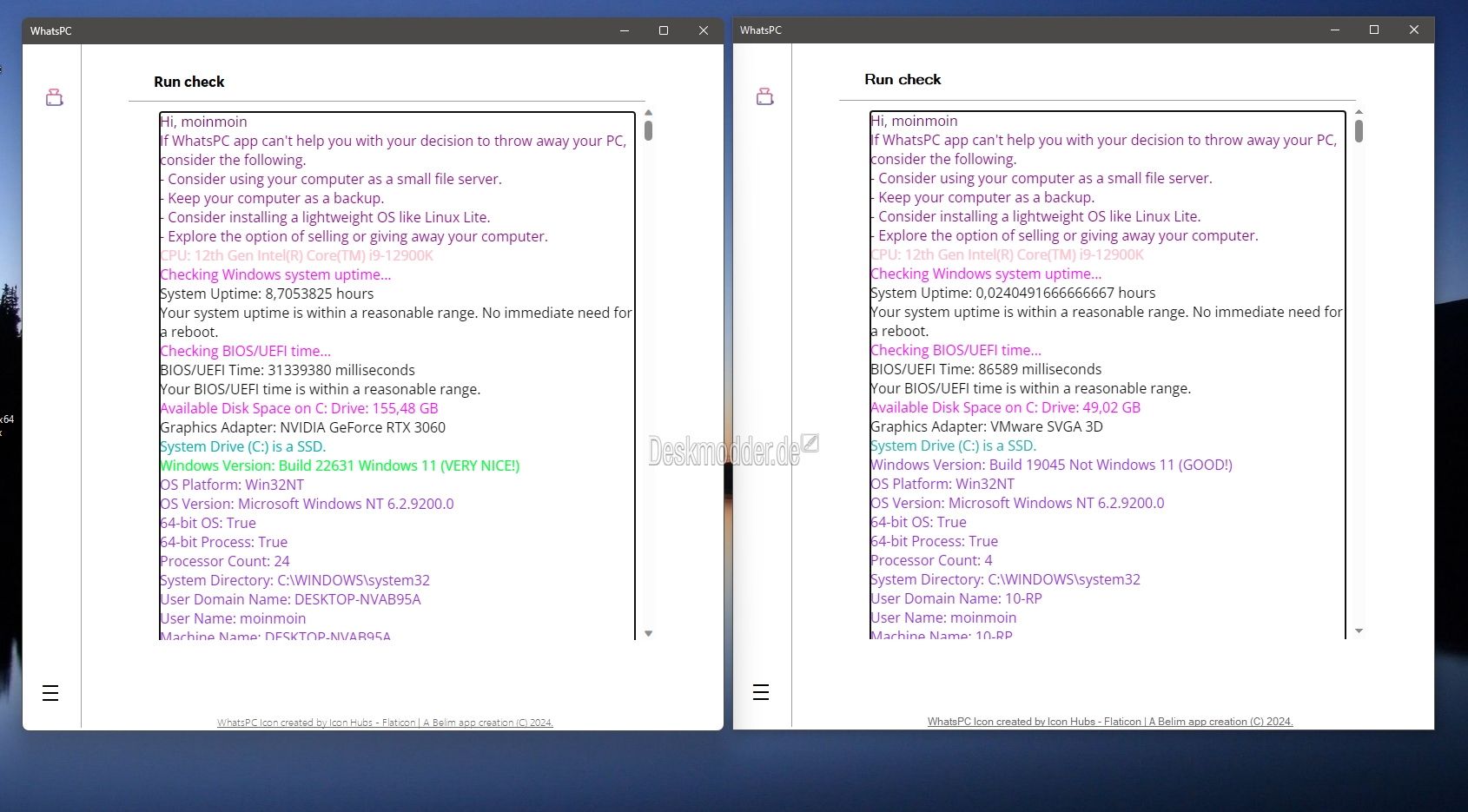The image size is (1468, 812).
Task: Minimize the right WhatsPC window
Action: point(1334,30)
